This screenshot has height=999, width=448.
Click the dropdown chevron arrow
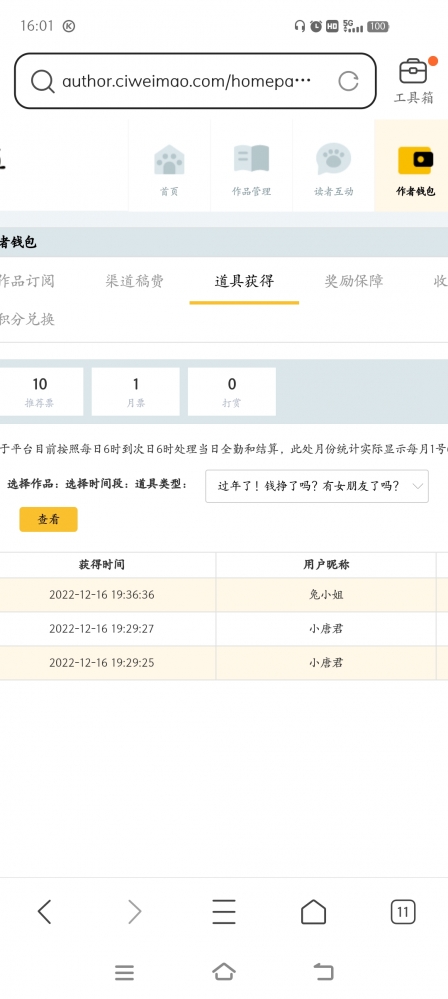[x=417, y=486]
